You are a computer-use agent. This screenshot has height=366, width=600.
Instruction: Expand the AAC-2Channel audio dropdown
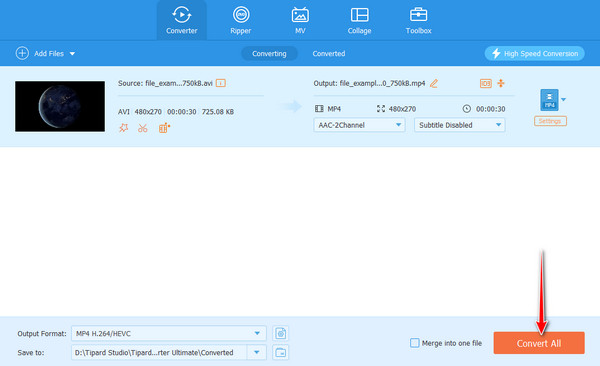(359, 125)
